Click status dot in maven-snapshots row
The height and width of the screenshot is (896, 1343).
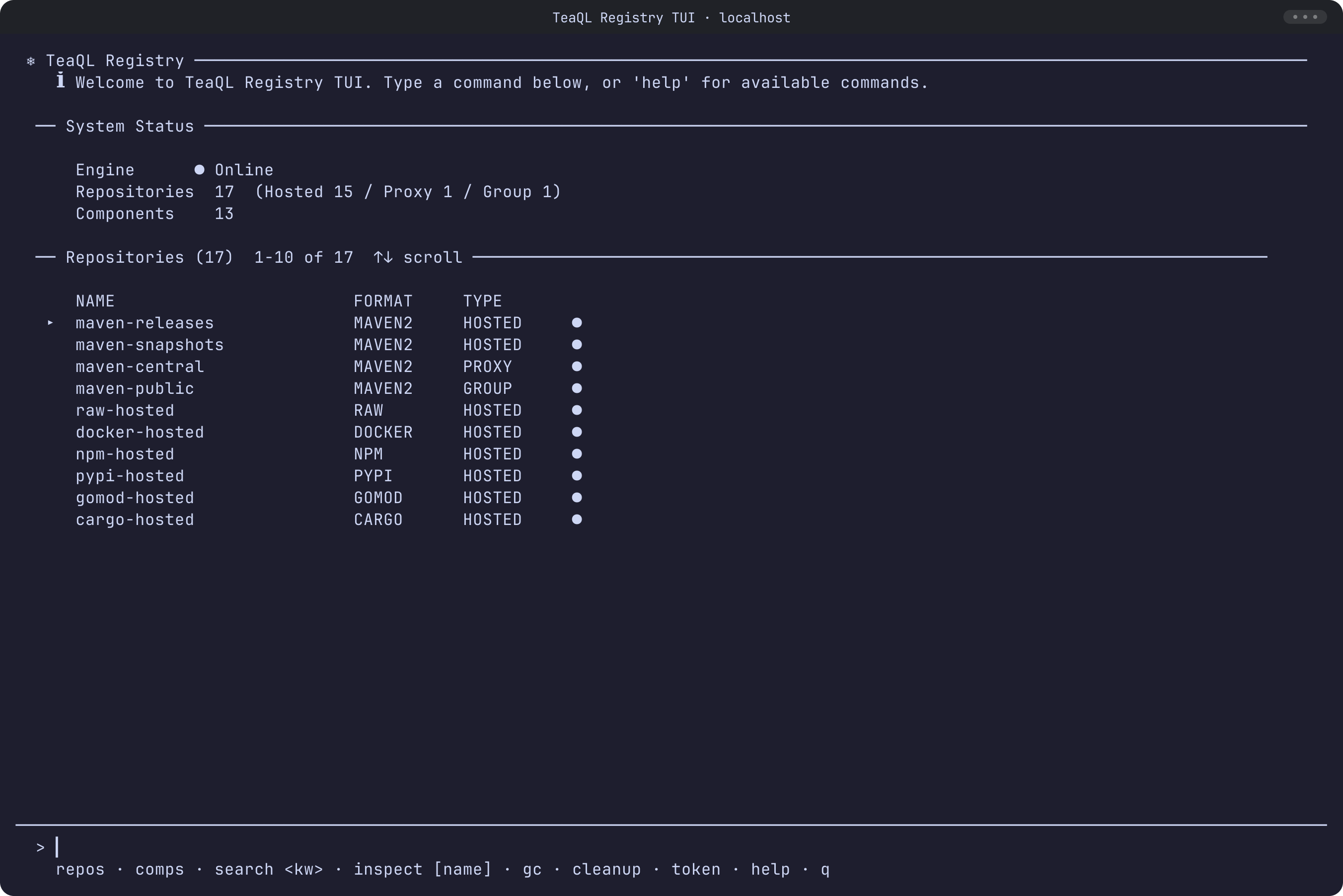pyautogui.click(x=577, y=345)
